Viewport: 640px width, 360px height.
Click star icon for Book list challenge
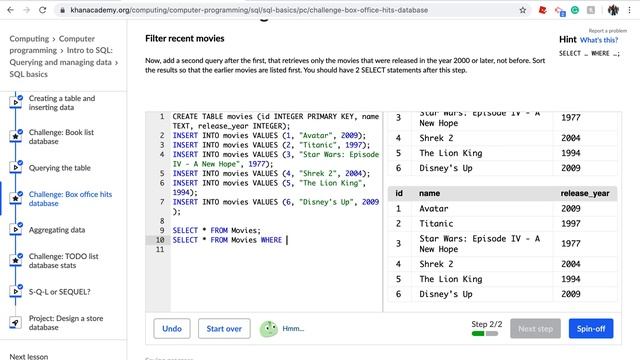tap(16, 136)
